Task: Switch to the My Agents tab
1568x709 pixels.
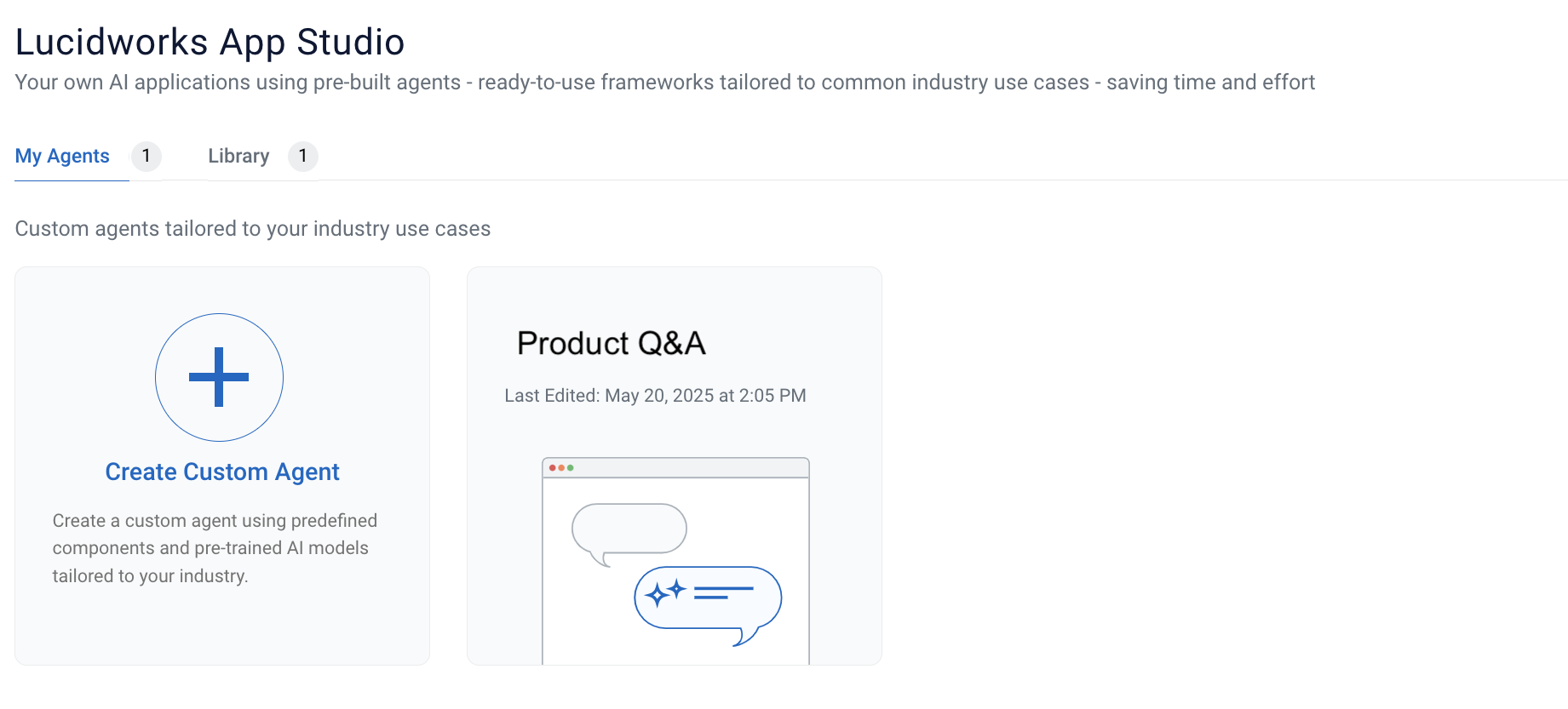Action: tap(62, 156)
